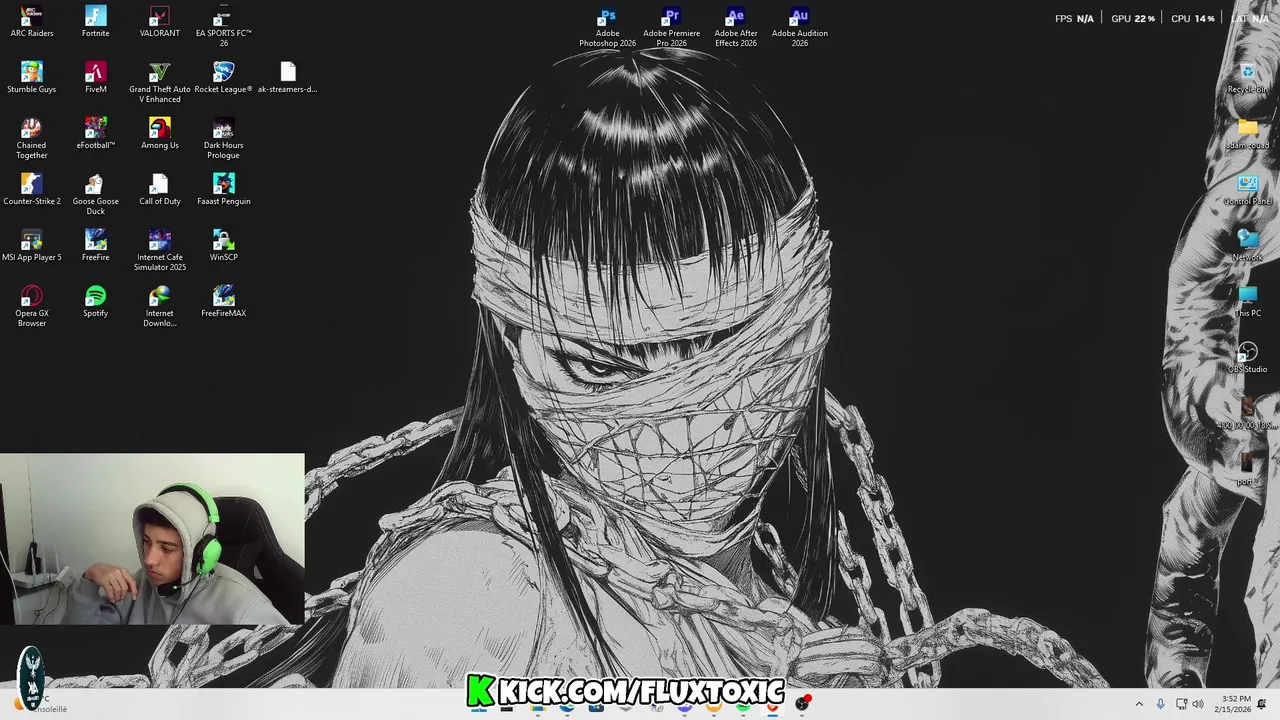Click the eFootball desktop icon

click(96, 133)
